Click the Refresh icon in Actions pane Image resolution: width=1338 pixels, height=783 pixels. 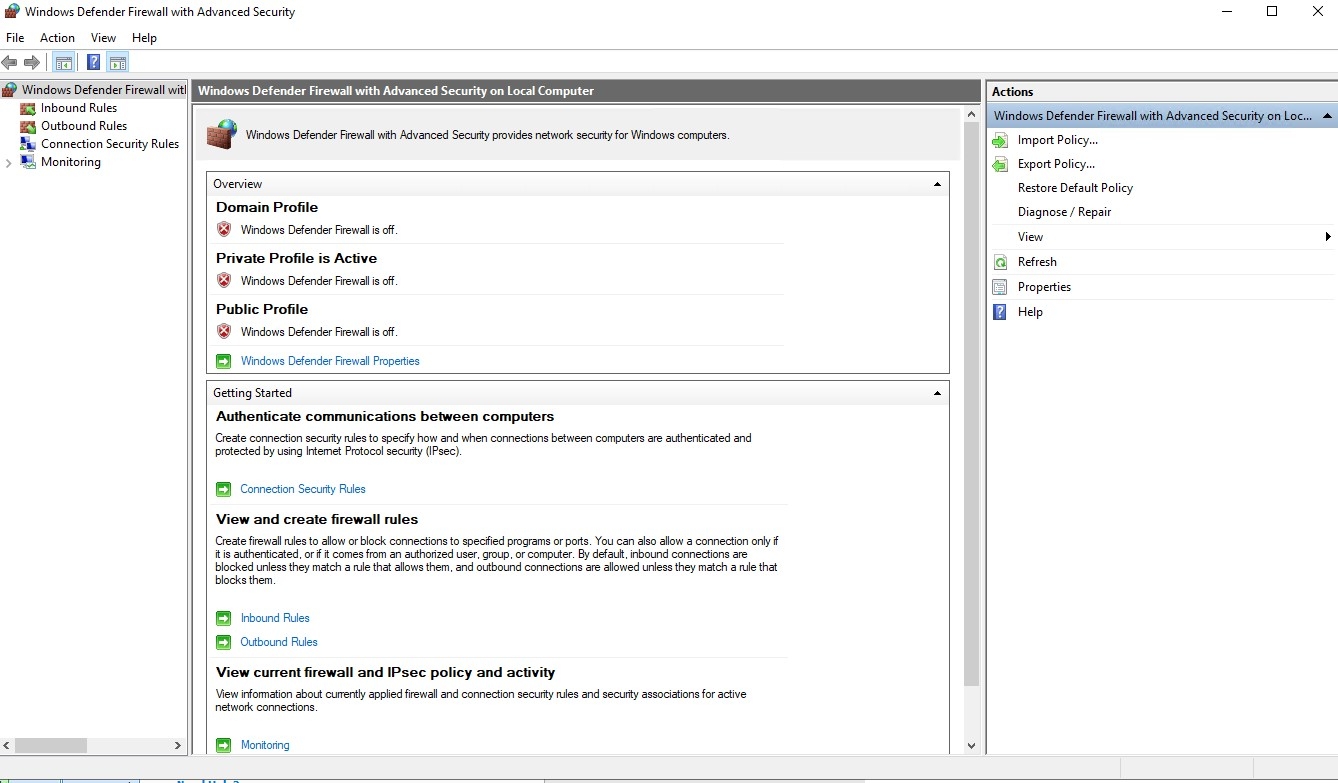(x=1000, y=262)
